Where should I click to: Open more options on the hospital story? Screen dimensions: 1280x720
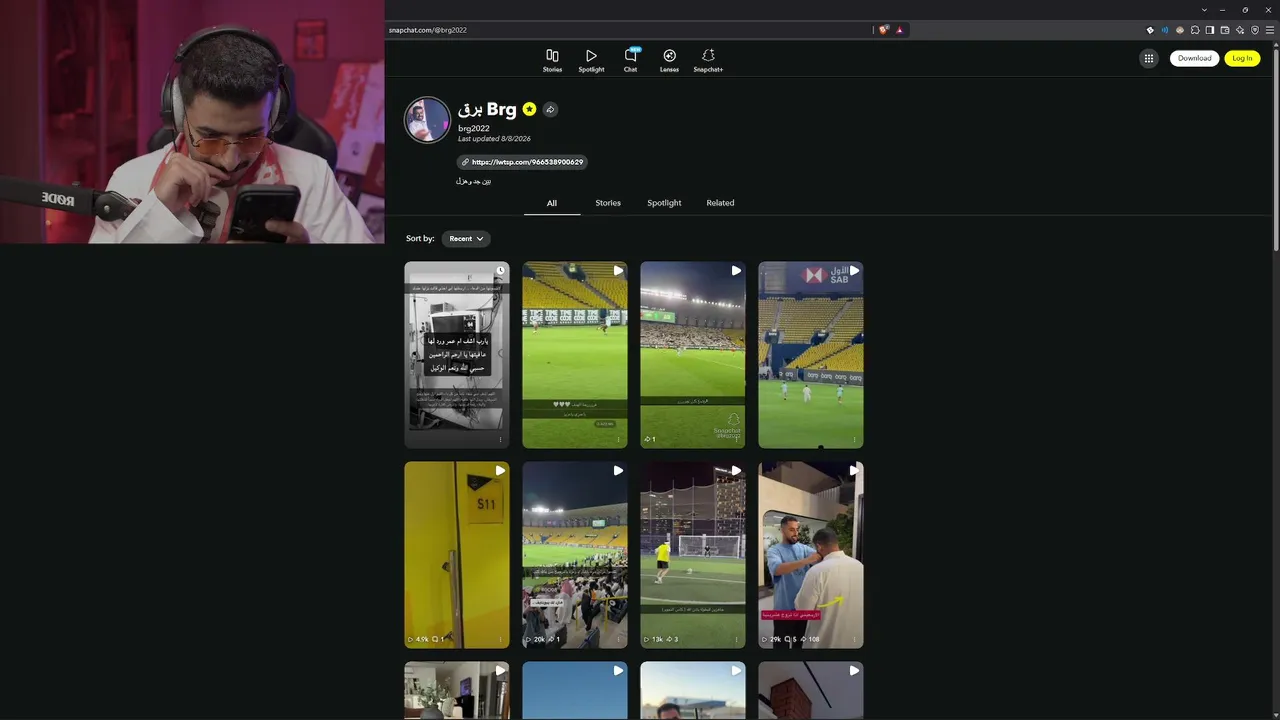point(501,439)
